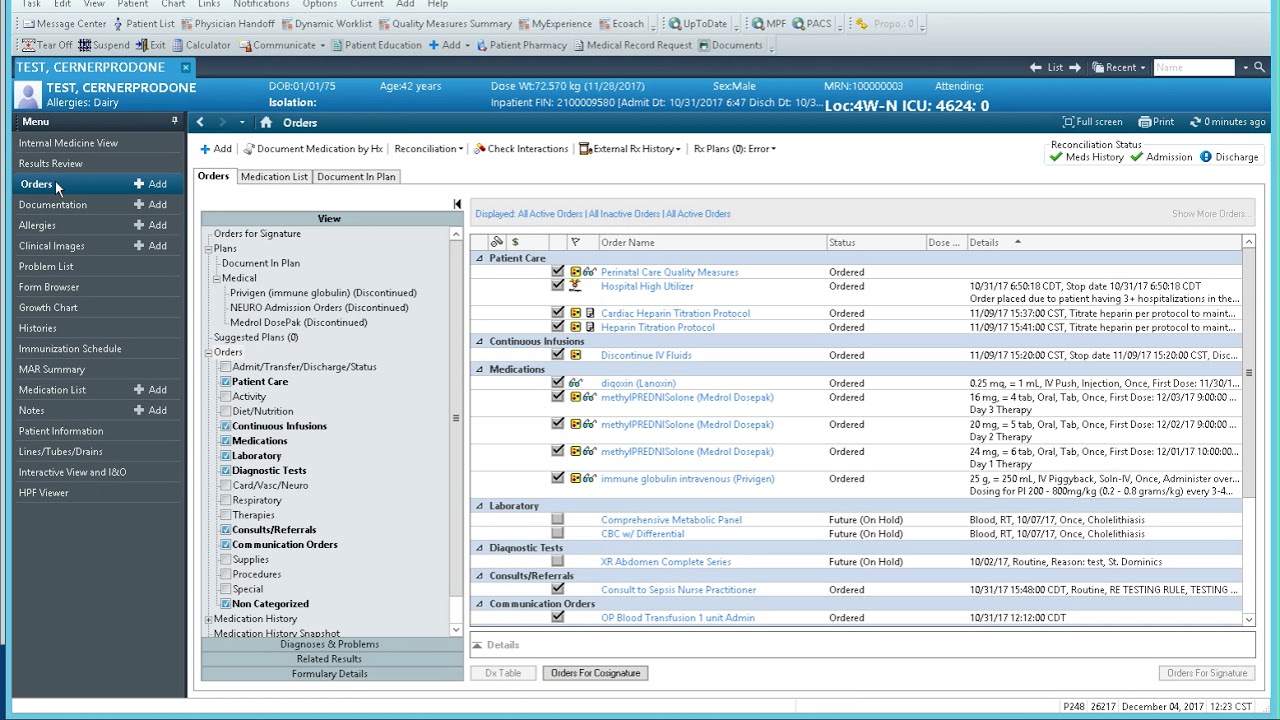Switch to Full screen view
This screenshot has width=1280, height=720.
coord(1092,122)
